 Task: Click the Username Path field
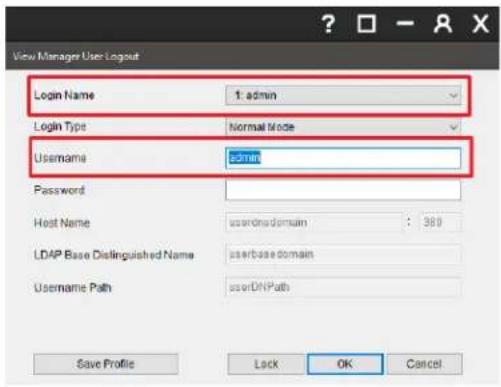coord(343,287)
